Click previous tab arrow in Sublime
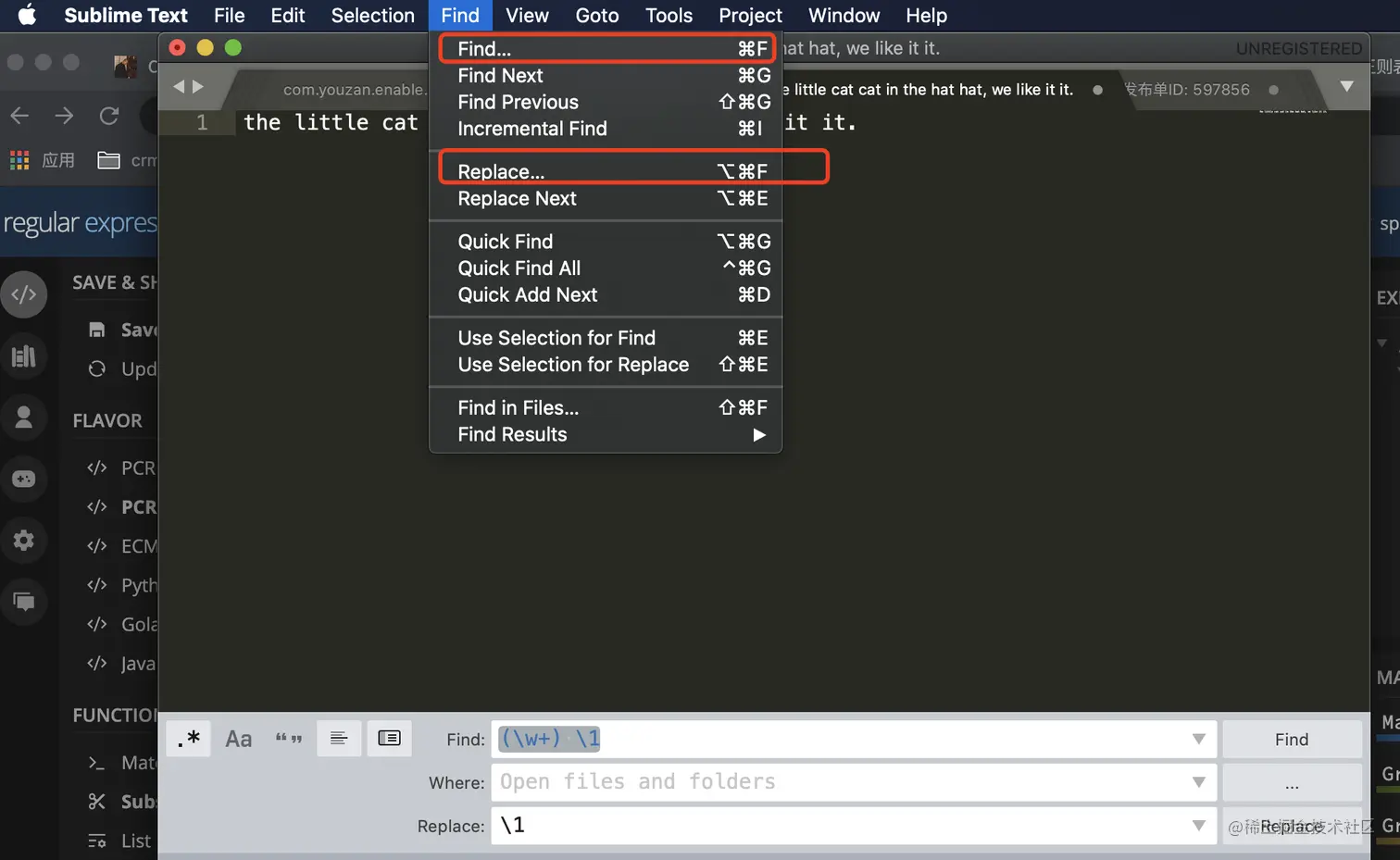This screenshot has height=860, width=1400. pos(179,87)
